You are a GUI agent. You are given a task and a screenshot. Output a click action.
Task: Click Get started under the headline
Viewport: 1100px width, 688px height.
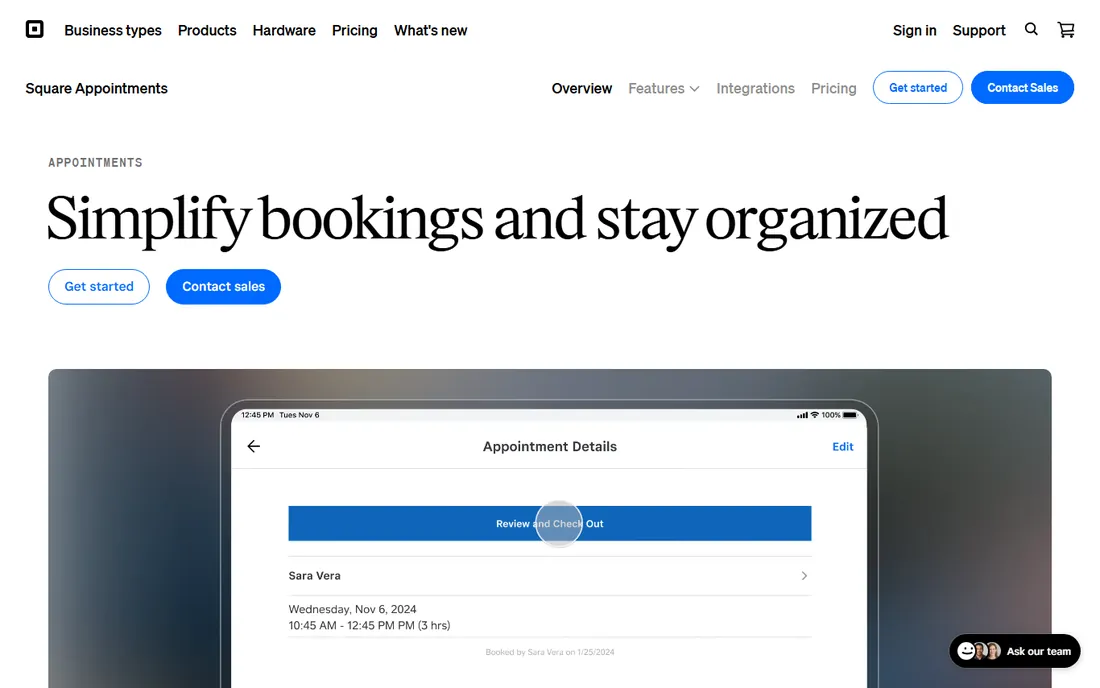[x=99, y=286]
